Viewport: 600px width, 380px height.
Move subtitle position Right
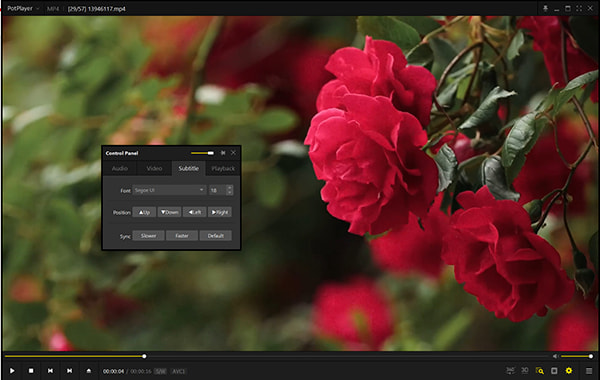tap(220, 212)
